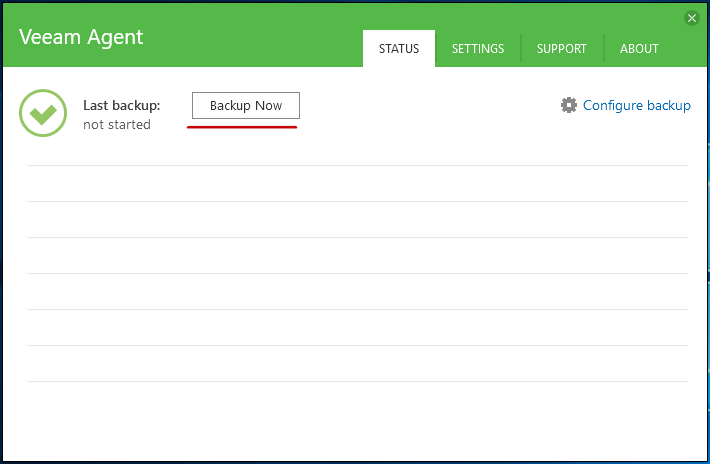The image size is (710, 464).
Task: Select the ABOUT tab
Action: pos(639,48)
